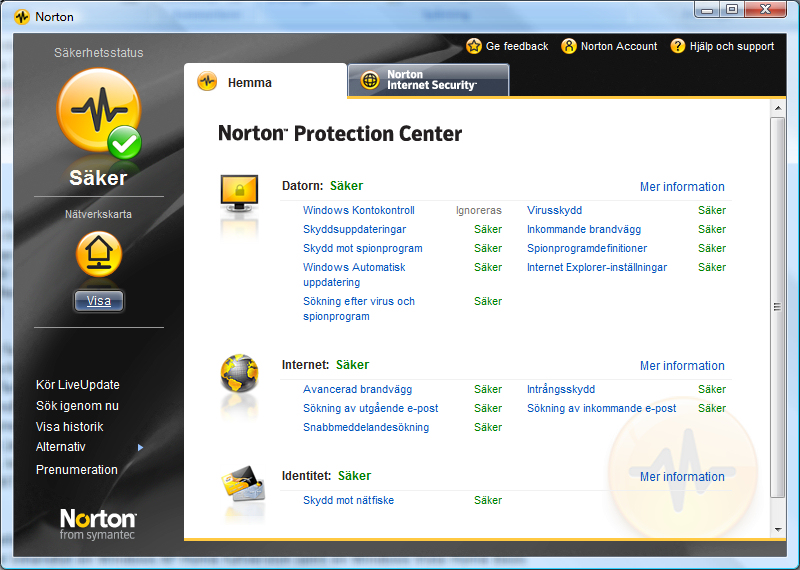The height and width of the screenshot is (570, 800).
Task: Open the Alternativ menu item
Action: click(x=61, y=447)
